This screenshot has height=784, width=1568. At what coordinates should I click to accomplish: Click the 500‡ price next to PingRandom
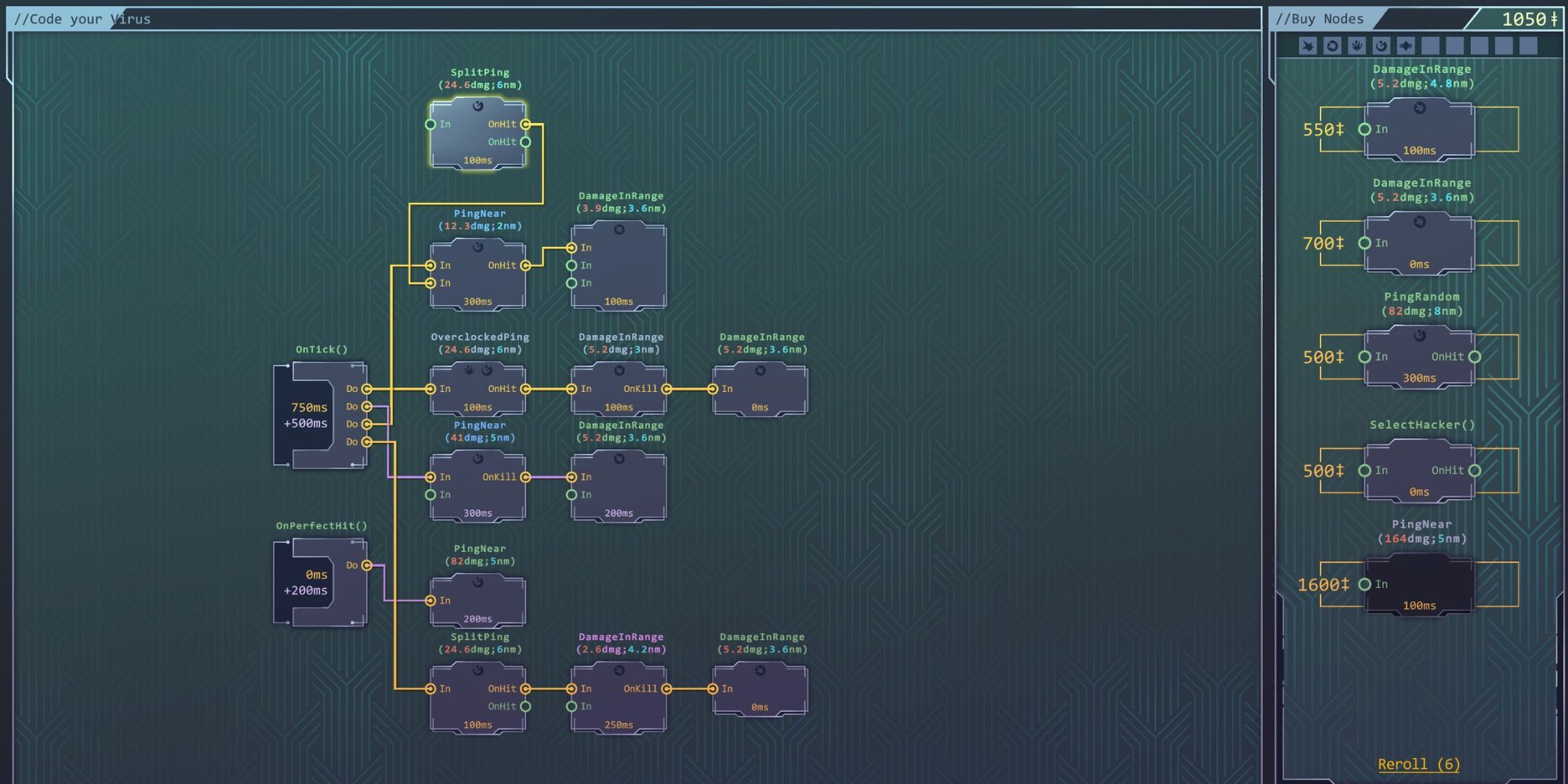pyautogui.click(x=1323, y=358)
